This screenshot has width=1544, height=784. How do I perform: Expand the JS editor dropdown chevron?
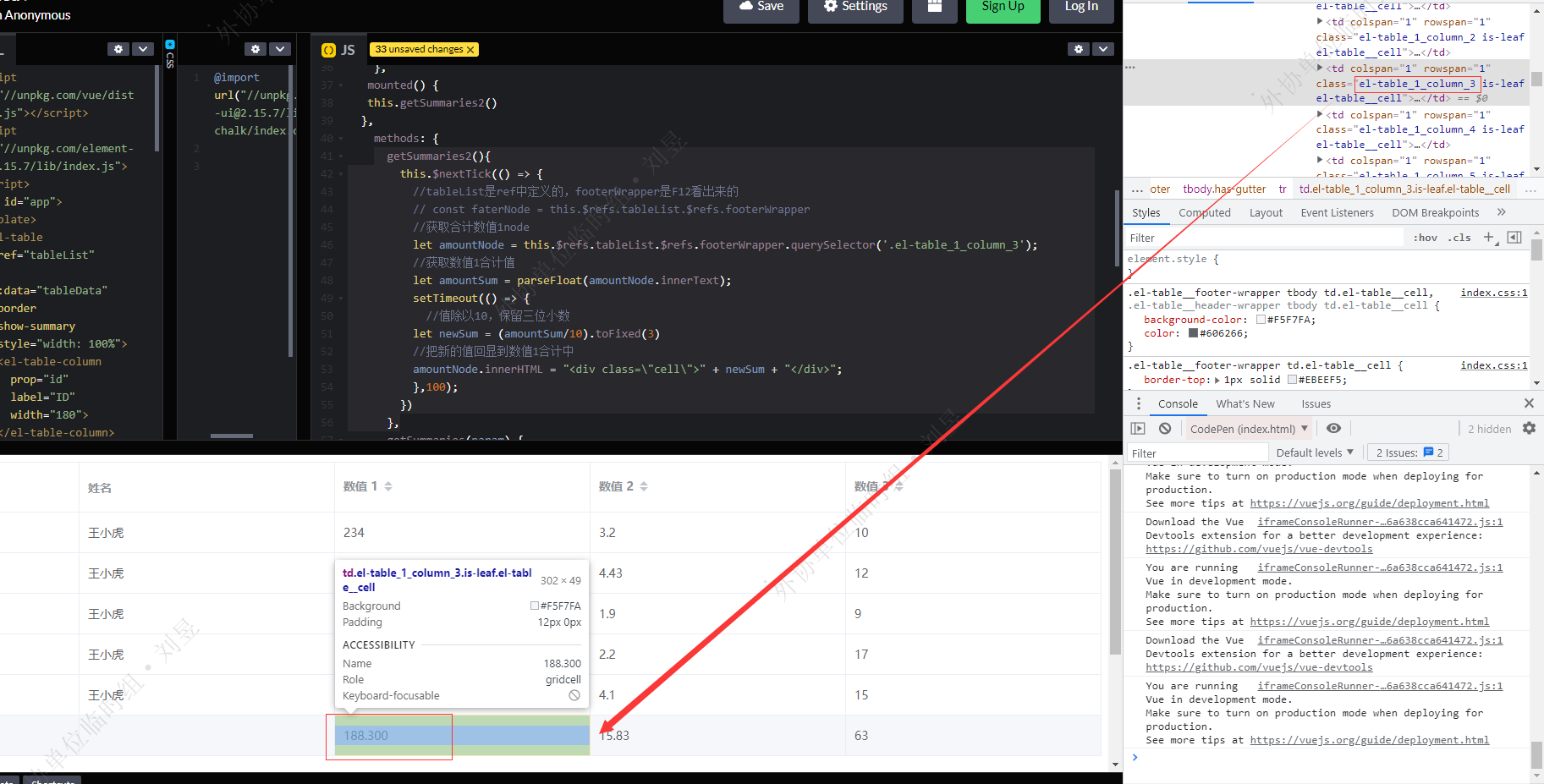1102,49
